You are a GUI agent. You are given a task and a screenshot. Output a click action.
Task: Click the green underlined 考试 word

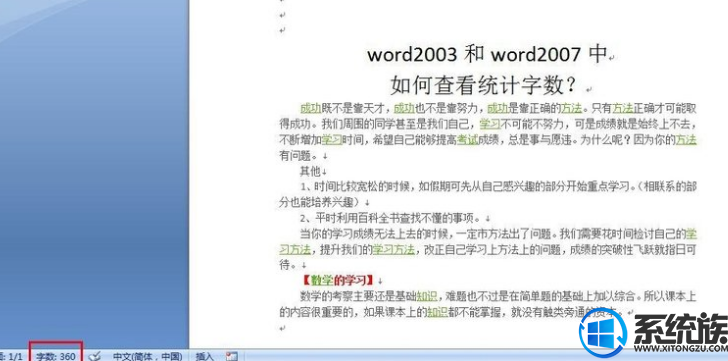point(468,140)
